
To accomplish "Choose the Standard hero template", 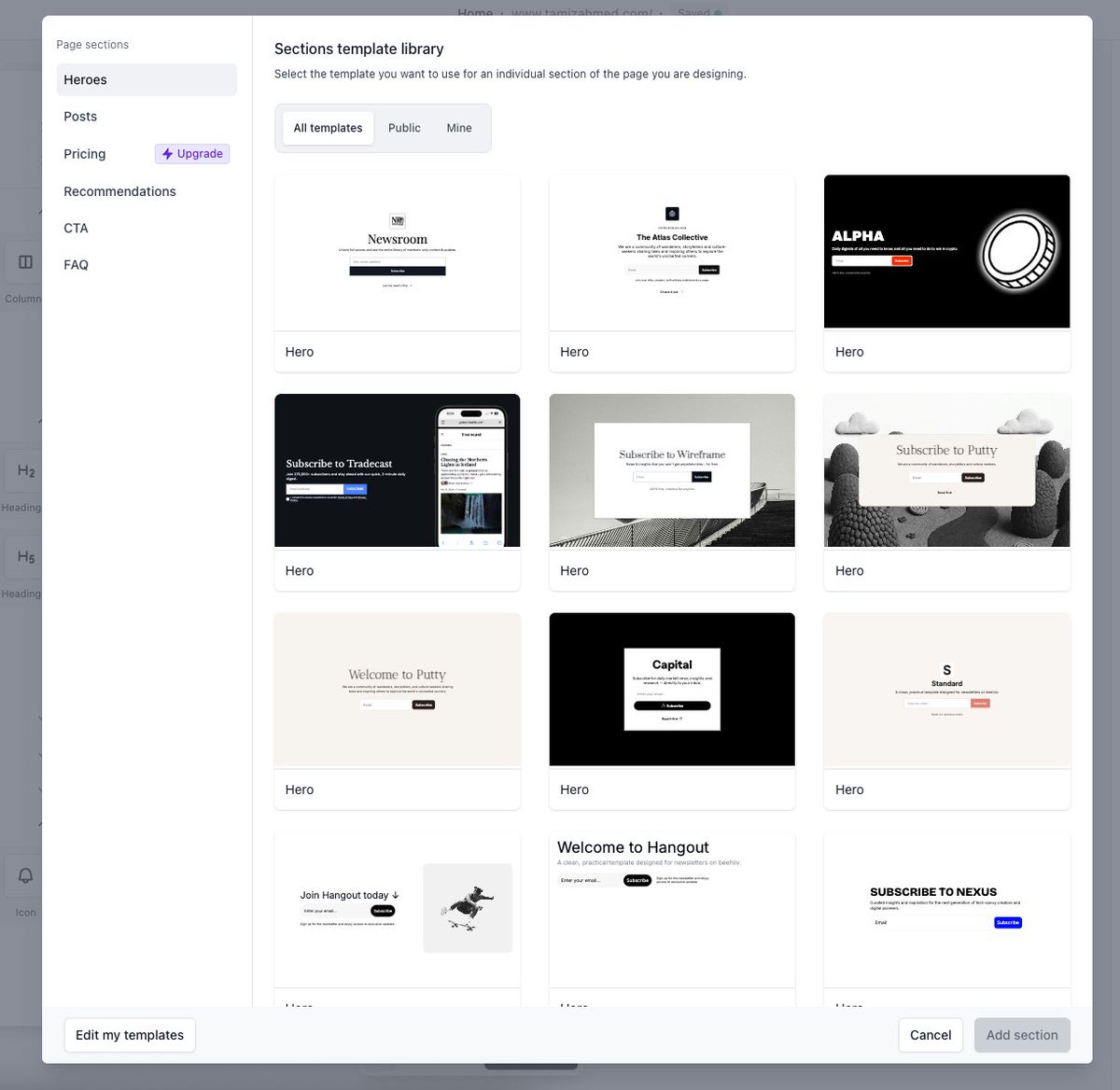I will 947,711.
